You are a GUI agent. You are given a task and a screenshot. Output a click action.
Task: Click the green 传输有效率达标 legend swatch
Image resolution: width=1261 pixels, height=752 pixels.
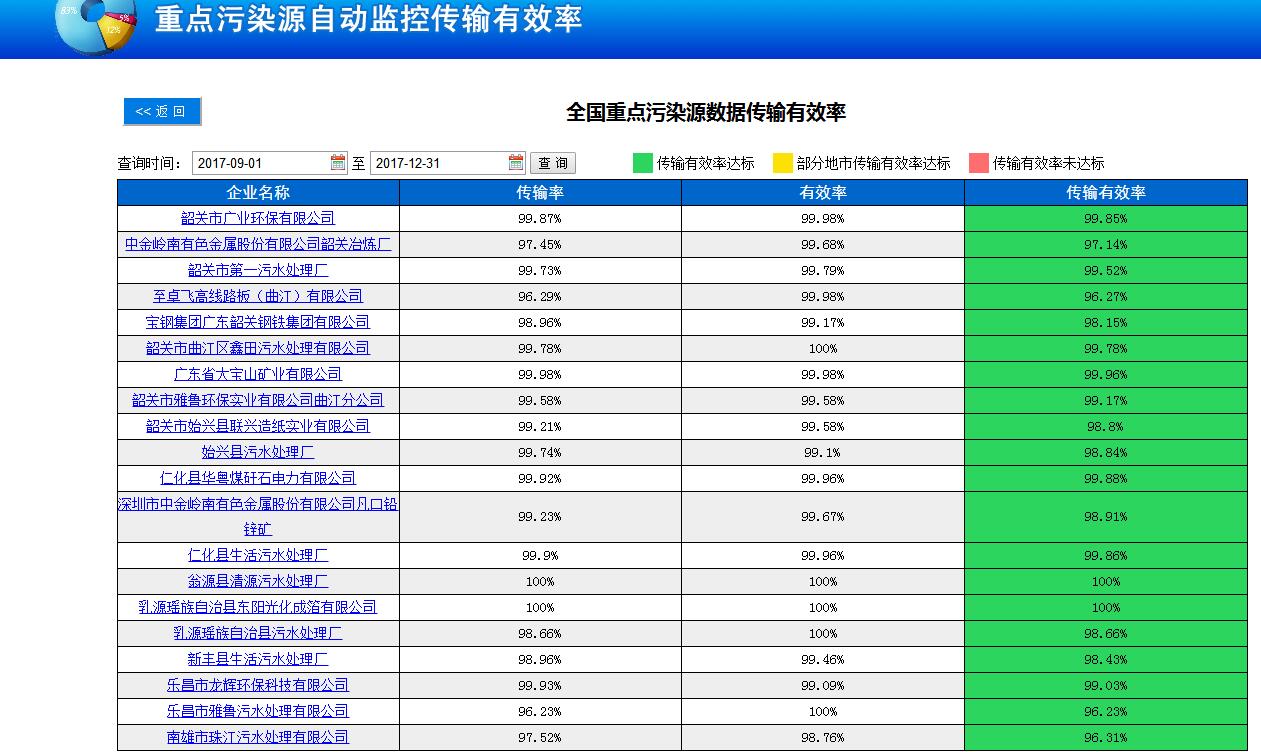pyautogui.click(x=642, y=163)
